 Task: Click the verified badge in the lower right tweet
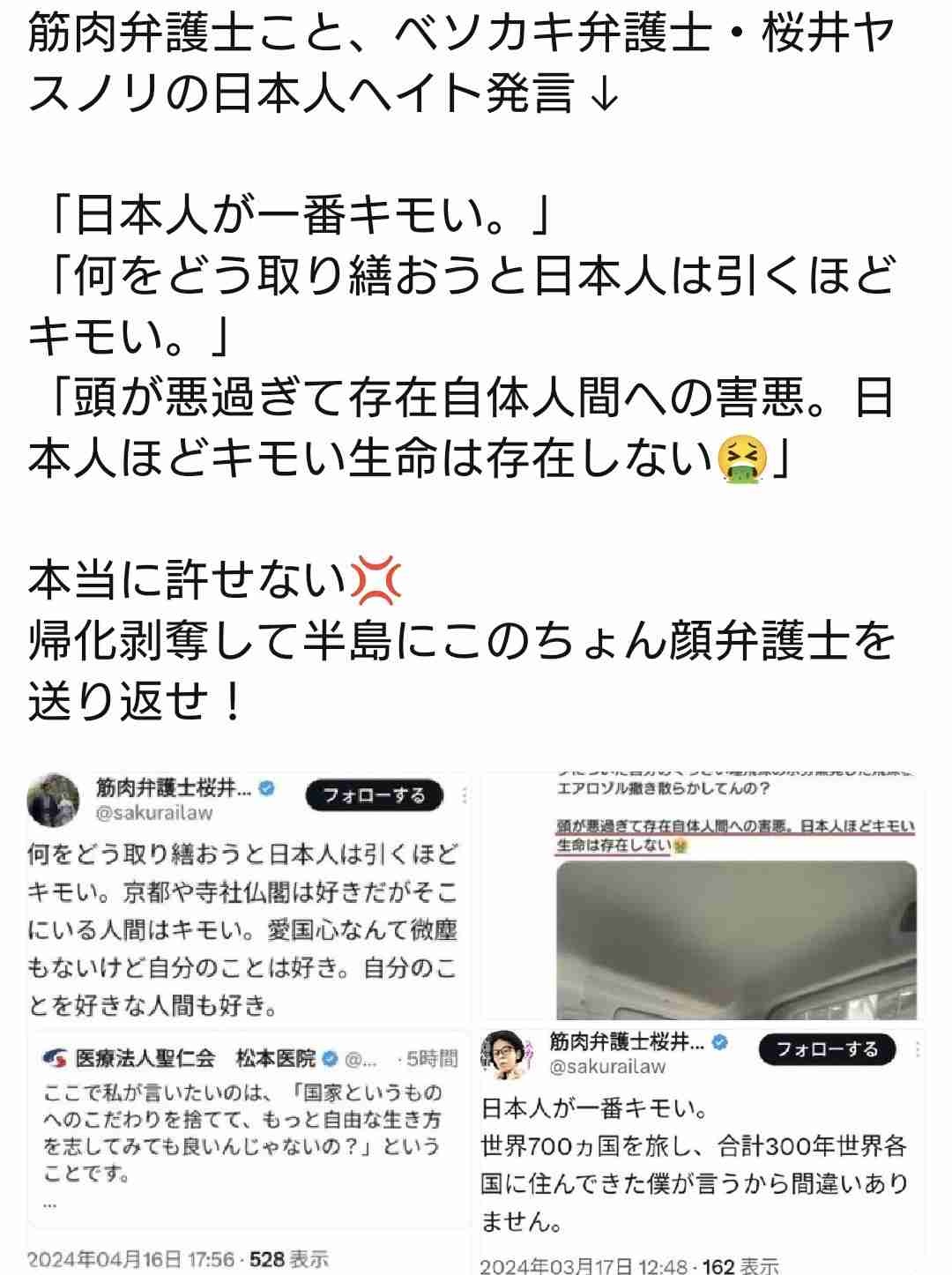click(721, 1042)
